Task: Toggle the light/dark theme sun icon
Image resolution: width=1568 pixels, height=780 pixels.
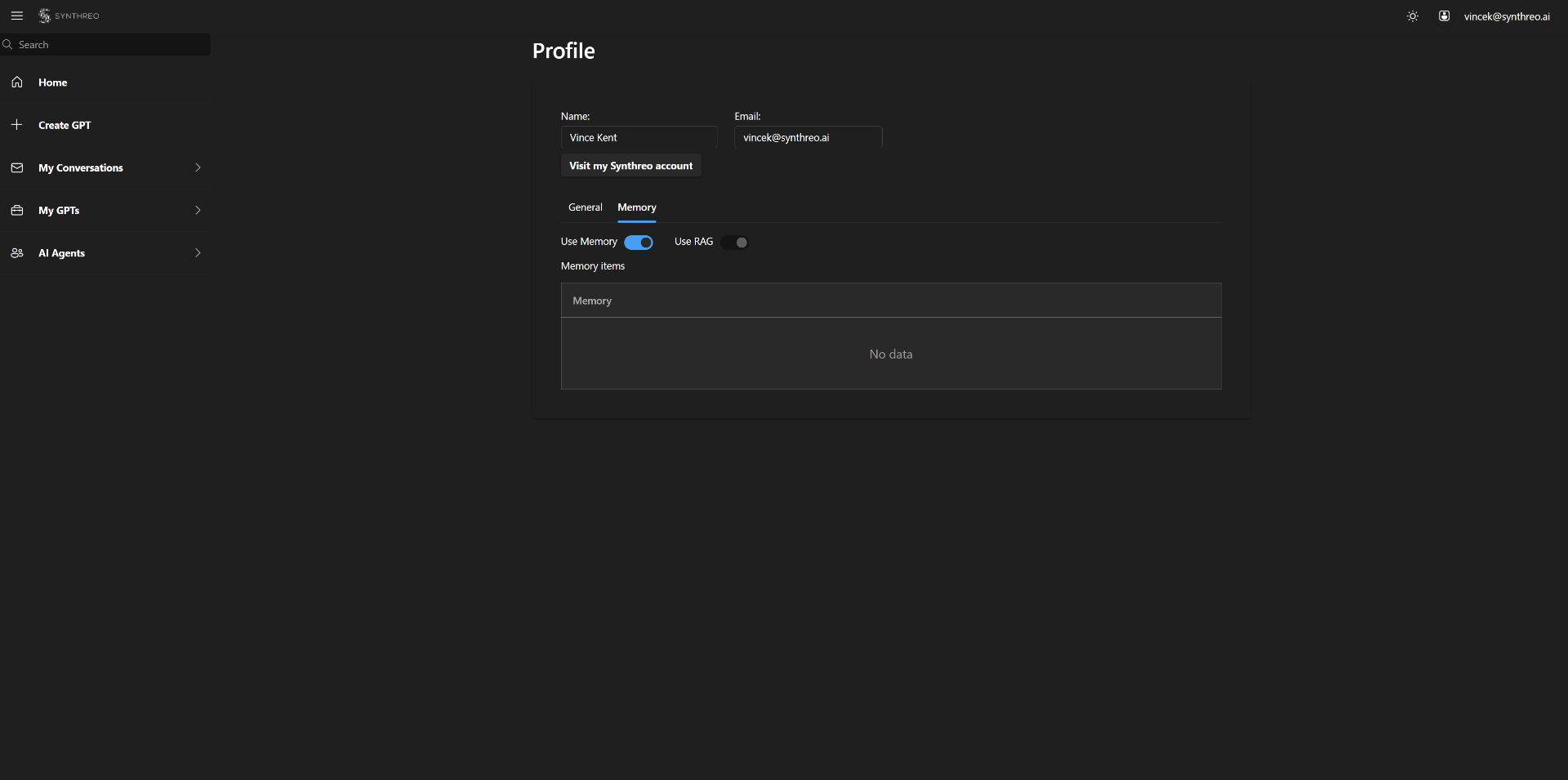Action: 1412,16
